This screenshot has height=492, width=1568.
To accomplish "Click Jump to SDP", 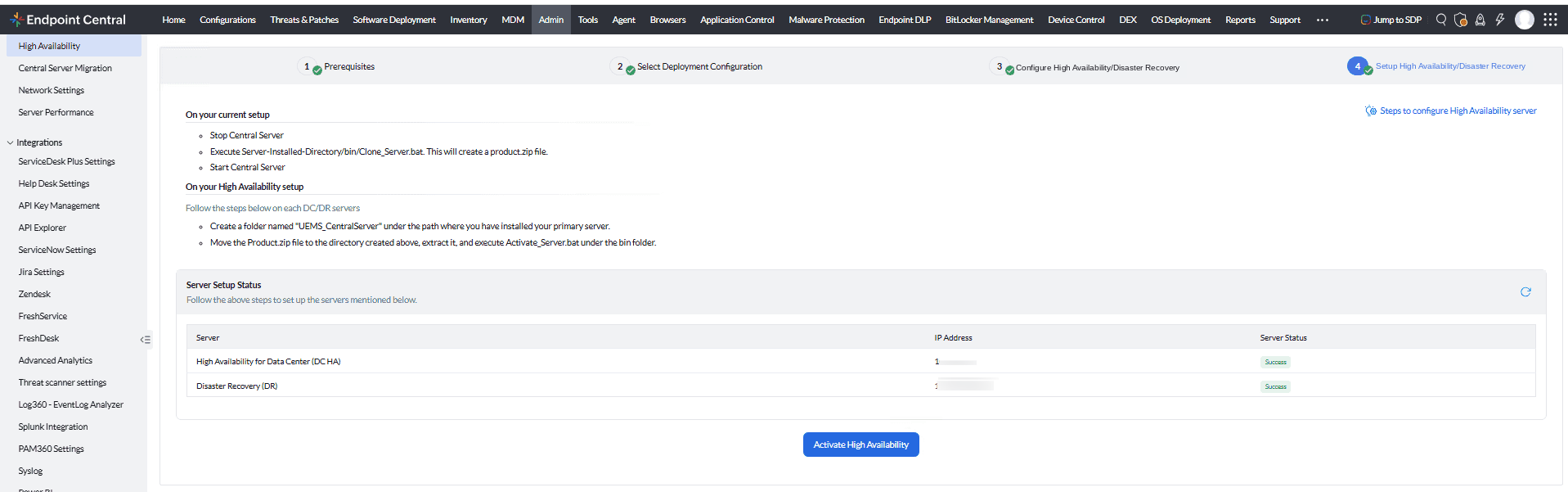I will [1391, 20].
